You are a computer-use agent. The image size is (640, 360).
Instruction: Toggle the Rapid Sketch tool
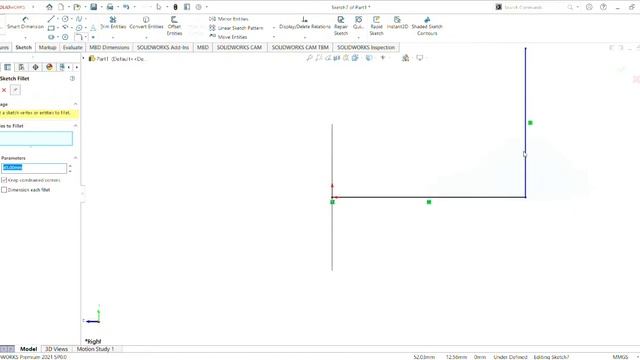pos(376,26)
